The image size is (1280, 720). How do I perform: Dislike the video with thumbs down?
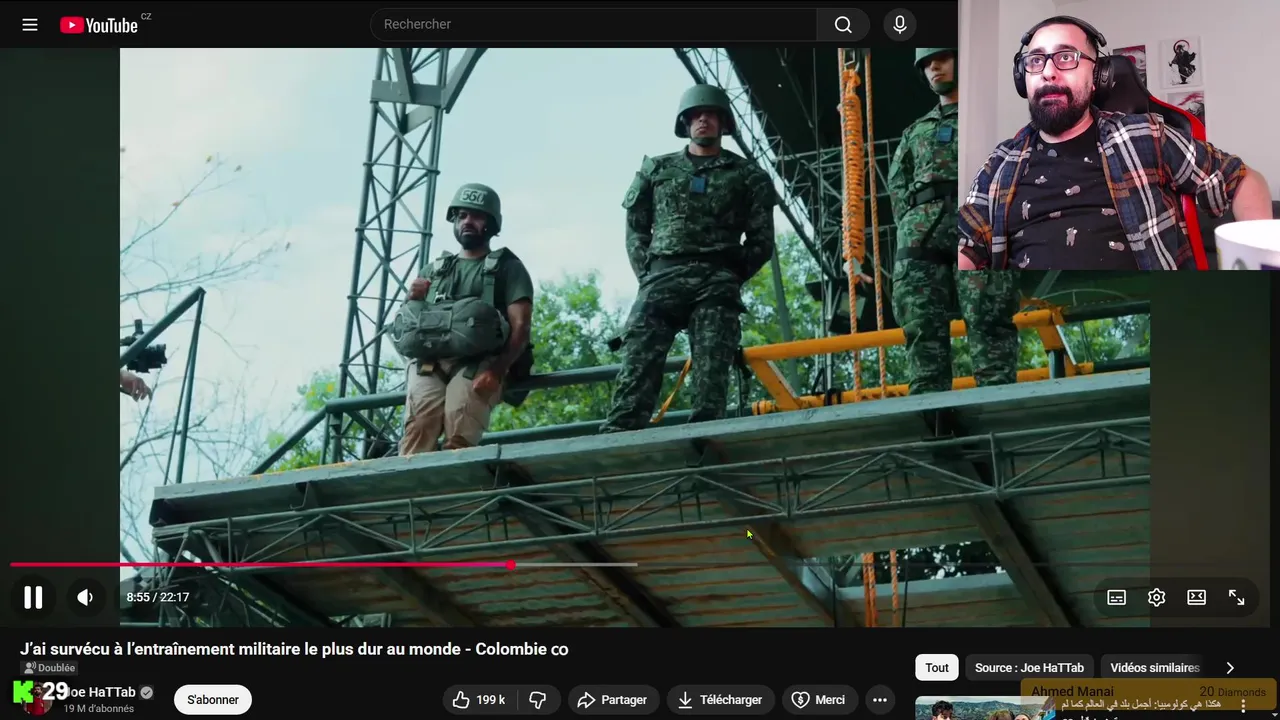pyautogui.click(x=538, y=700)
